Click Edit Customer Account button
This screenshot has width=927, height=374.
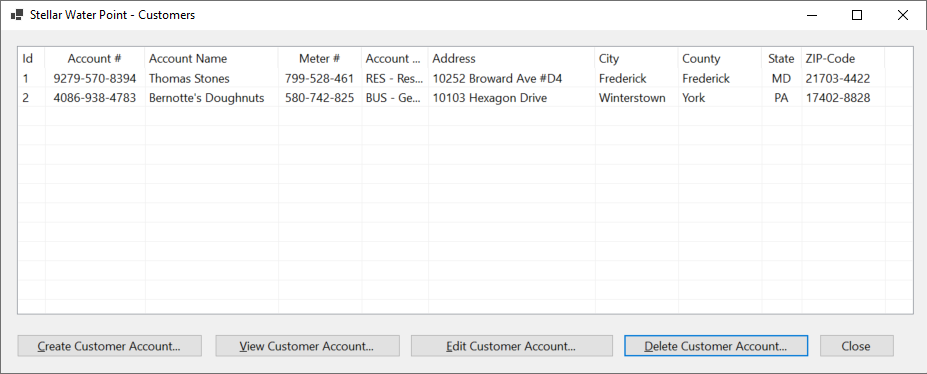coord(511,346)
